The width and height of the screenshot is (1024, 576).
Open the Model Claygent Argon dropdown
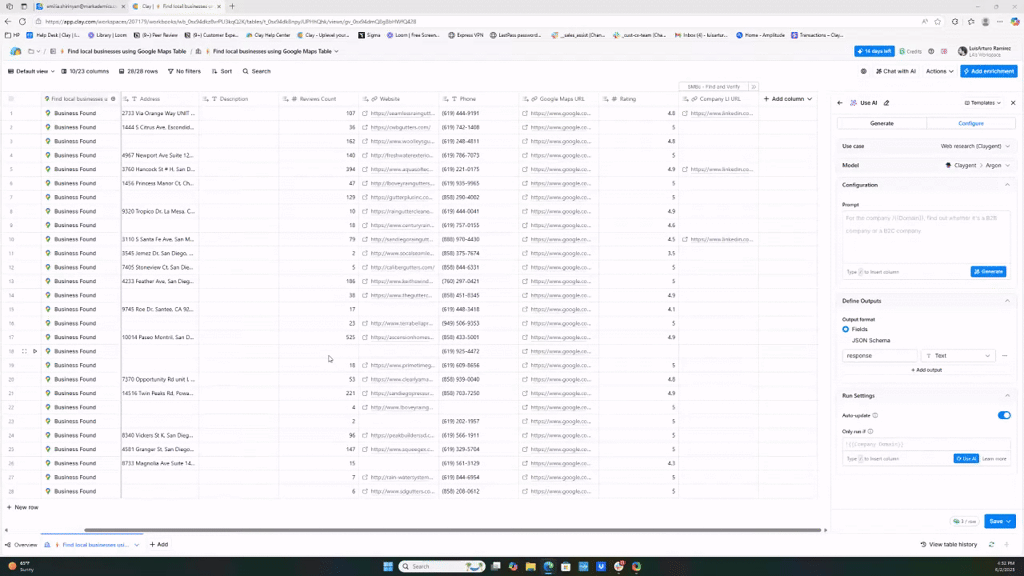coord(977,165)
